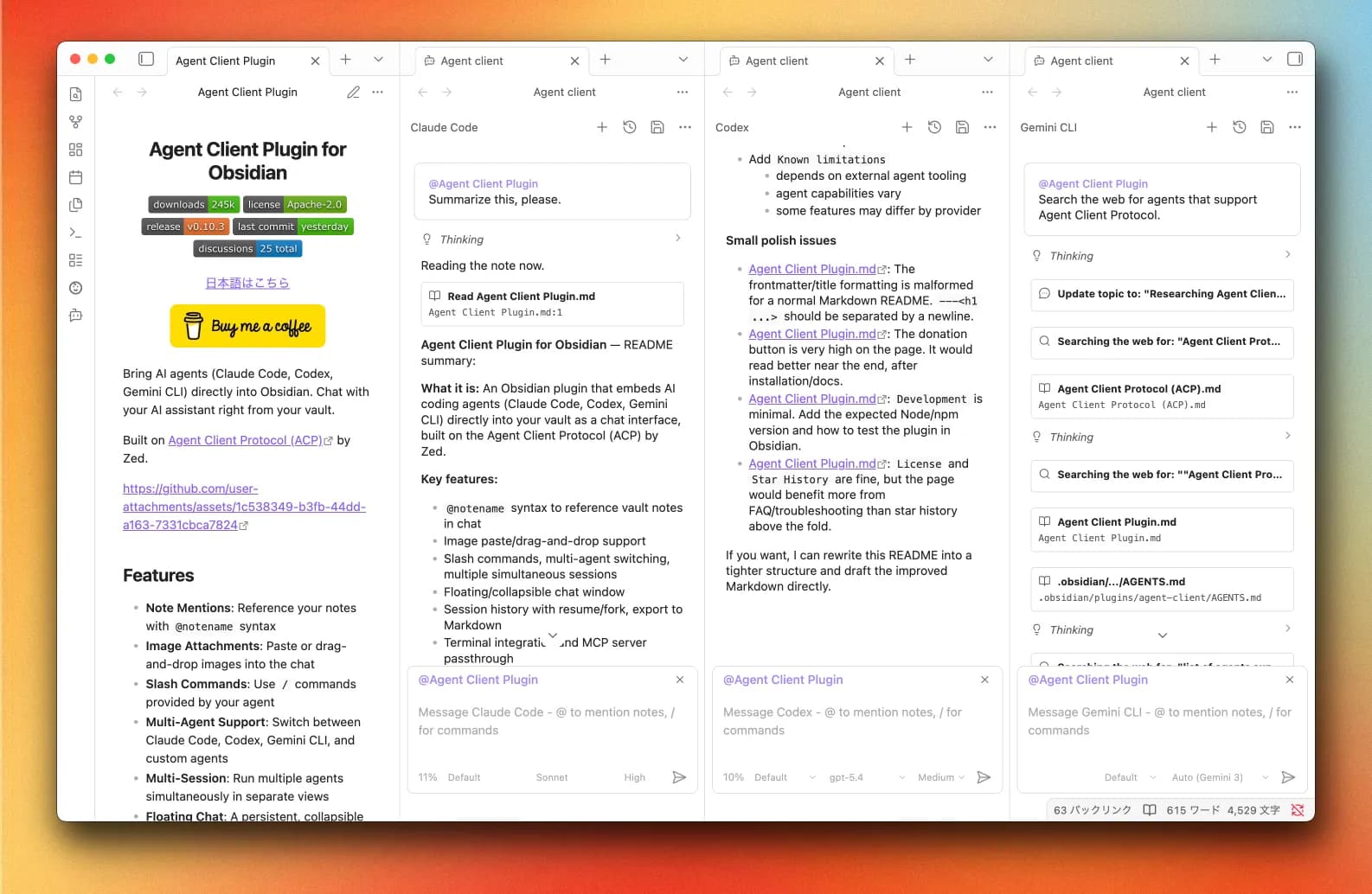Remove the note mention from the Codex input
This screenshot has width=1372, height=894.
(x=984, y=680)
